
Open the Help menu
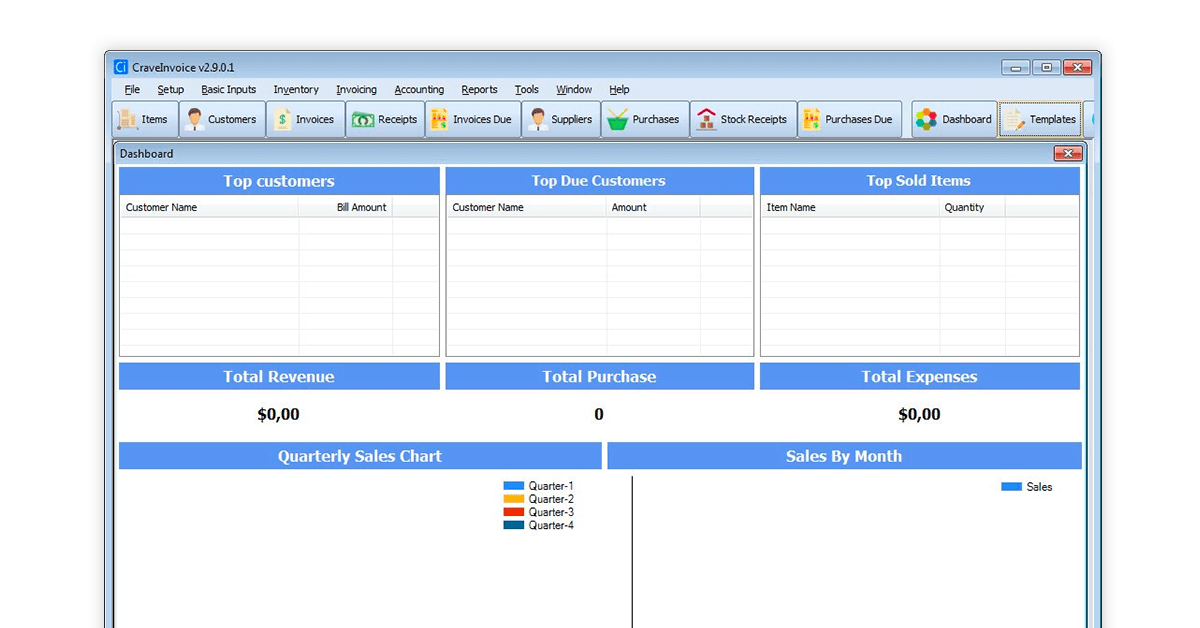[x=619, y=90]
